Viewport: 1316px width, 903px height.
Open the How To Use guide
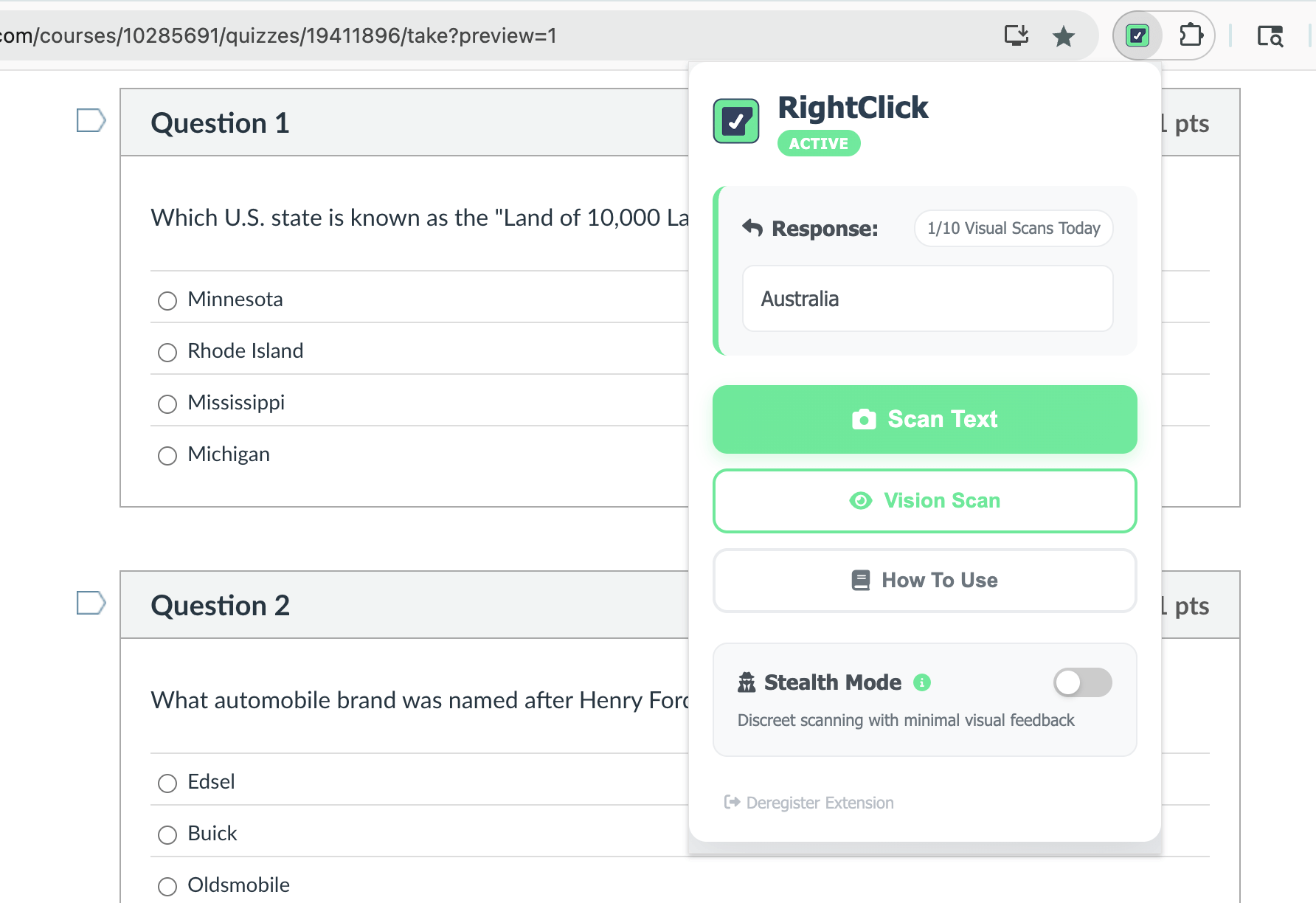click(924, 581)
